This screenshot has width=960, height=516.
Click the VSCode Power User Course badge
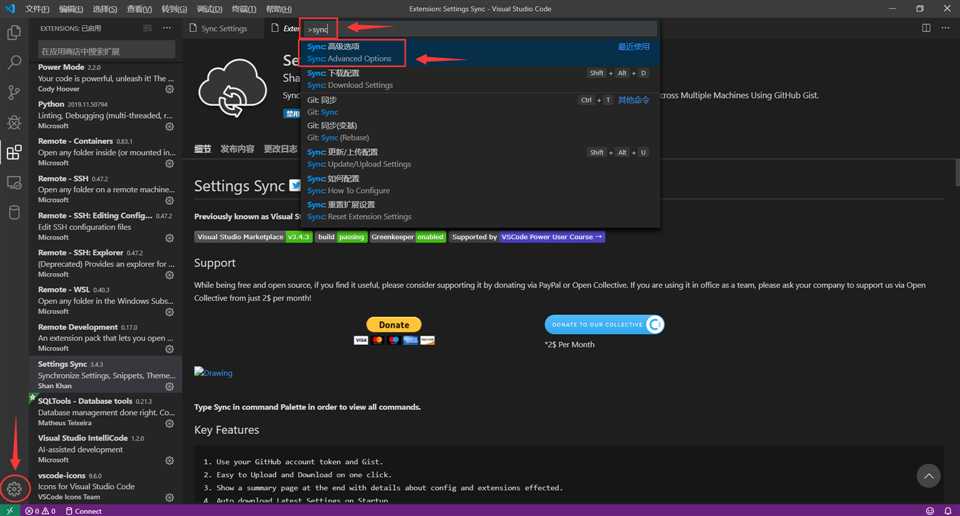coord(527,237)
